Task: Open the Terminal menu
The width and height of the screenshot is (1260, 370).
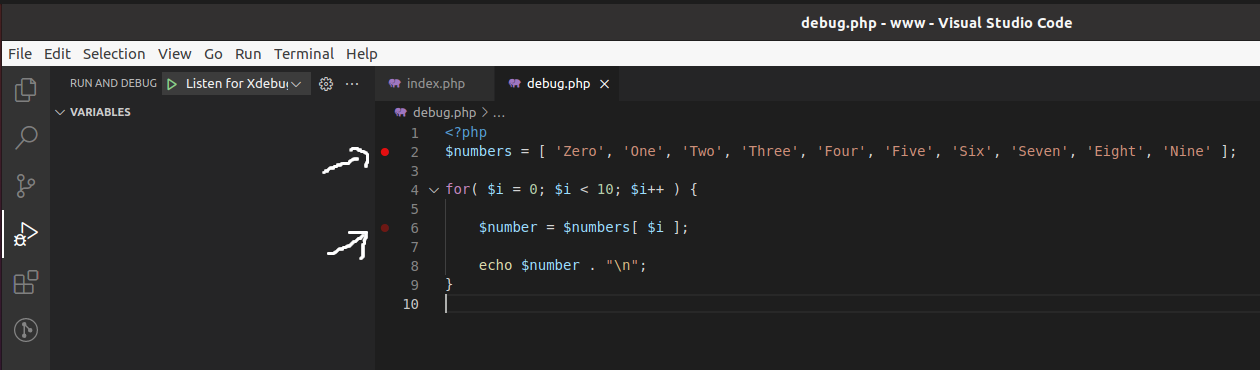Action: click(304, 54)
